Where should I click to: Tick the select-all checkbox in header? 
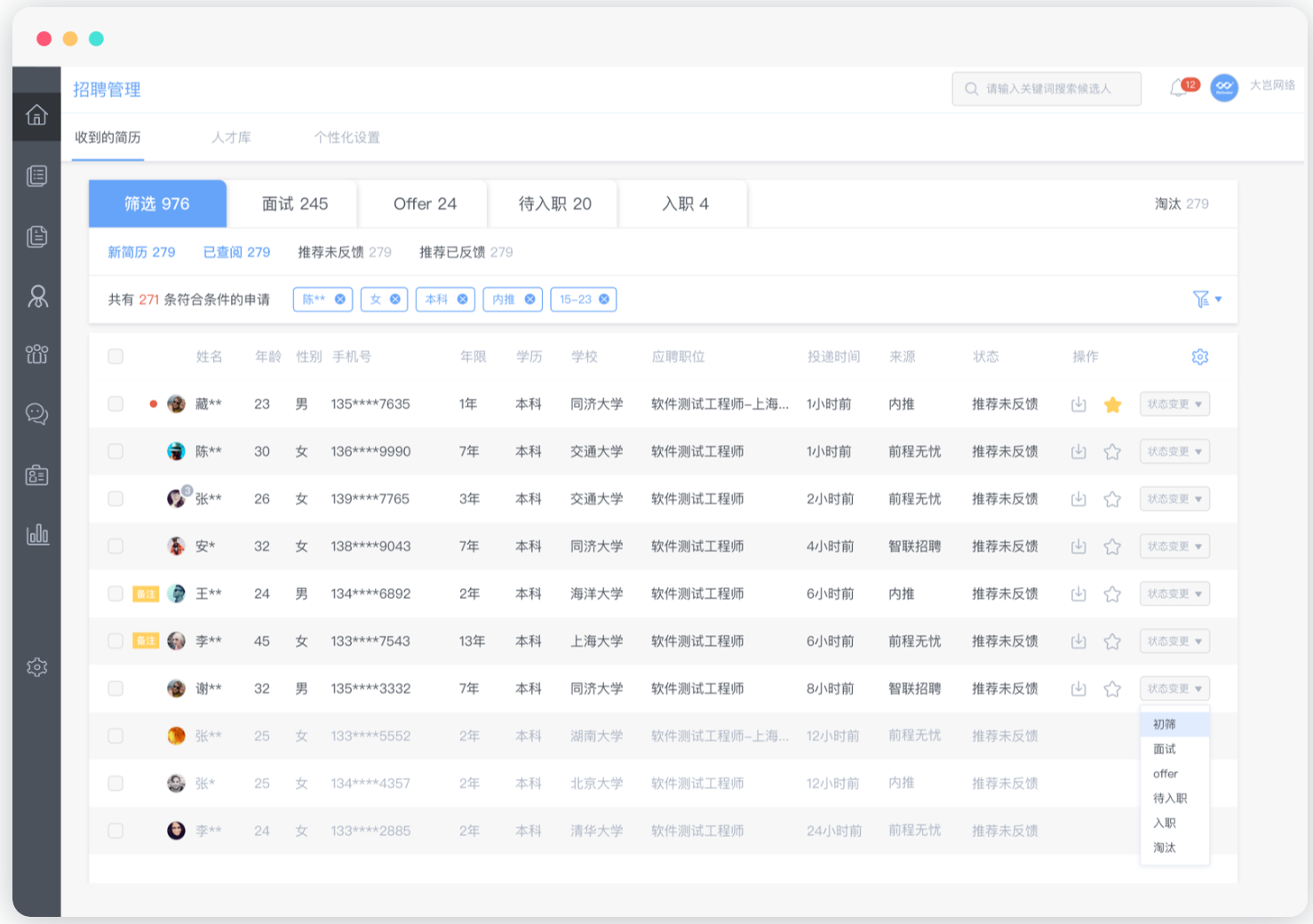tap(115, 356)
